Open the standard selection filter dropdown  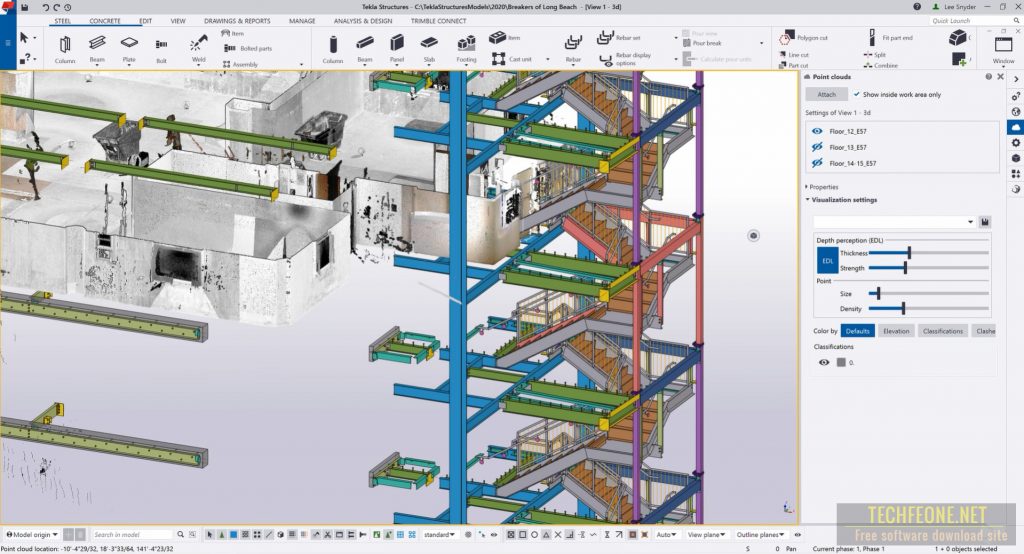click(440, 534)
